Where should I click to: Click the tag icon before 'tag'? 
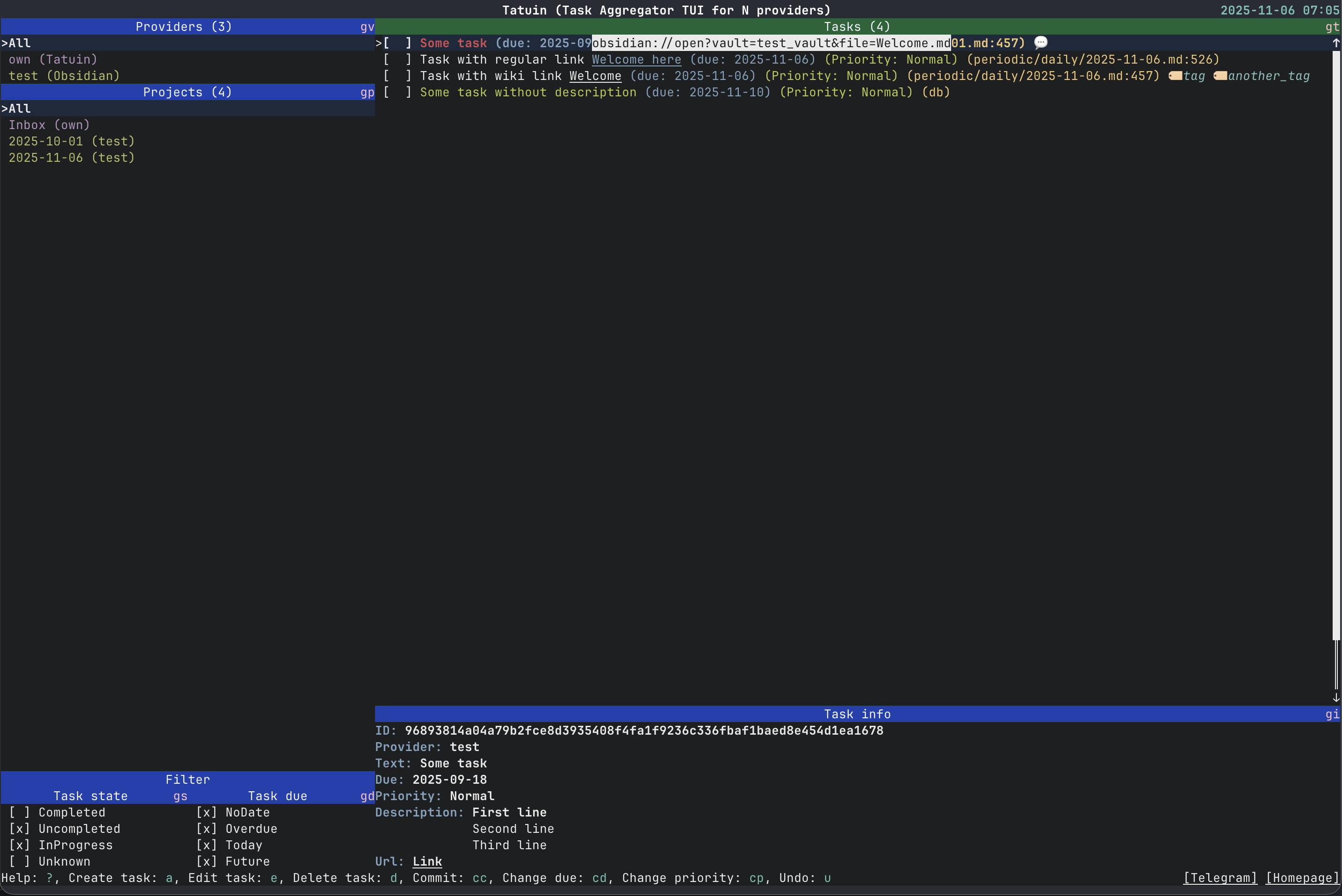[x=1175, y=76]
